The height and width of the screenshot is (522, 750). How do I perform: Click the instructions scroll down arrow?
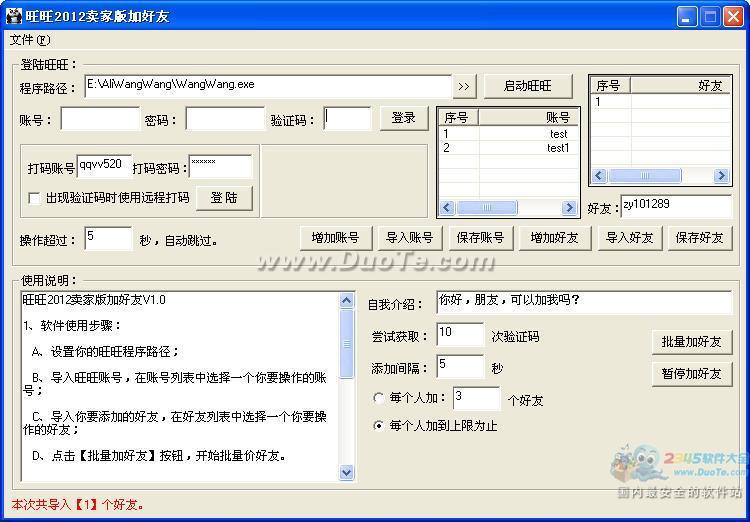[x=346, y=472]
